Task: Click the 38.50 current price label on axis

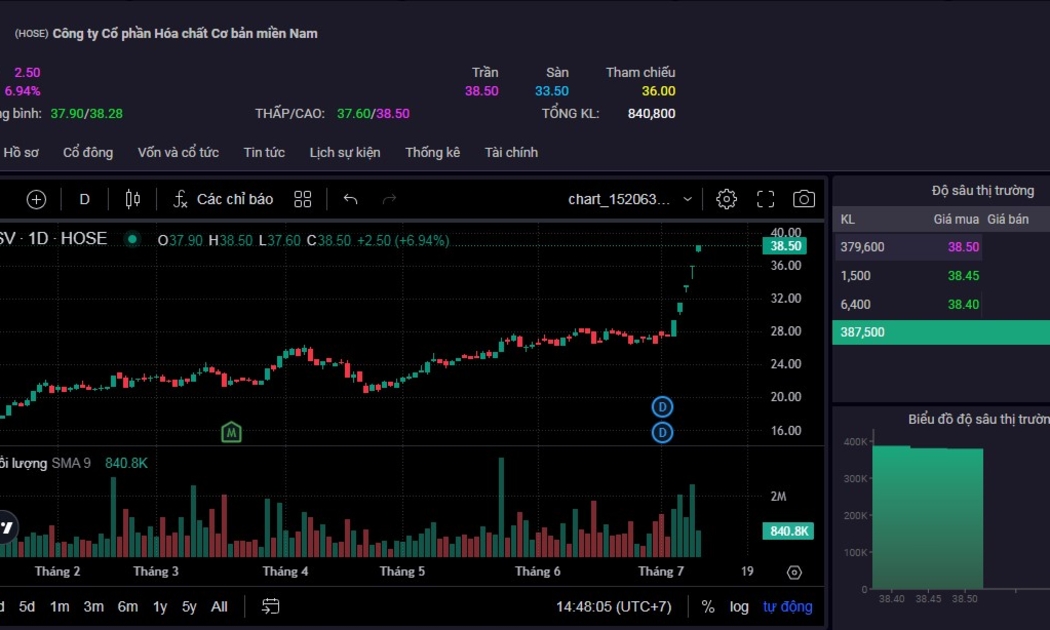Action: (784, 245)
